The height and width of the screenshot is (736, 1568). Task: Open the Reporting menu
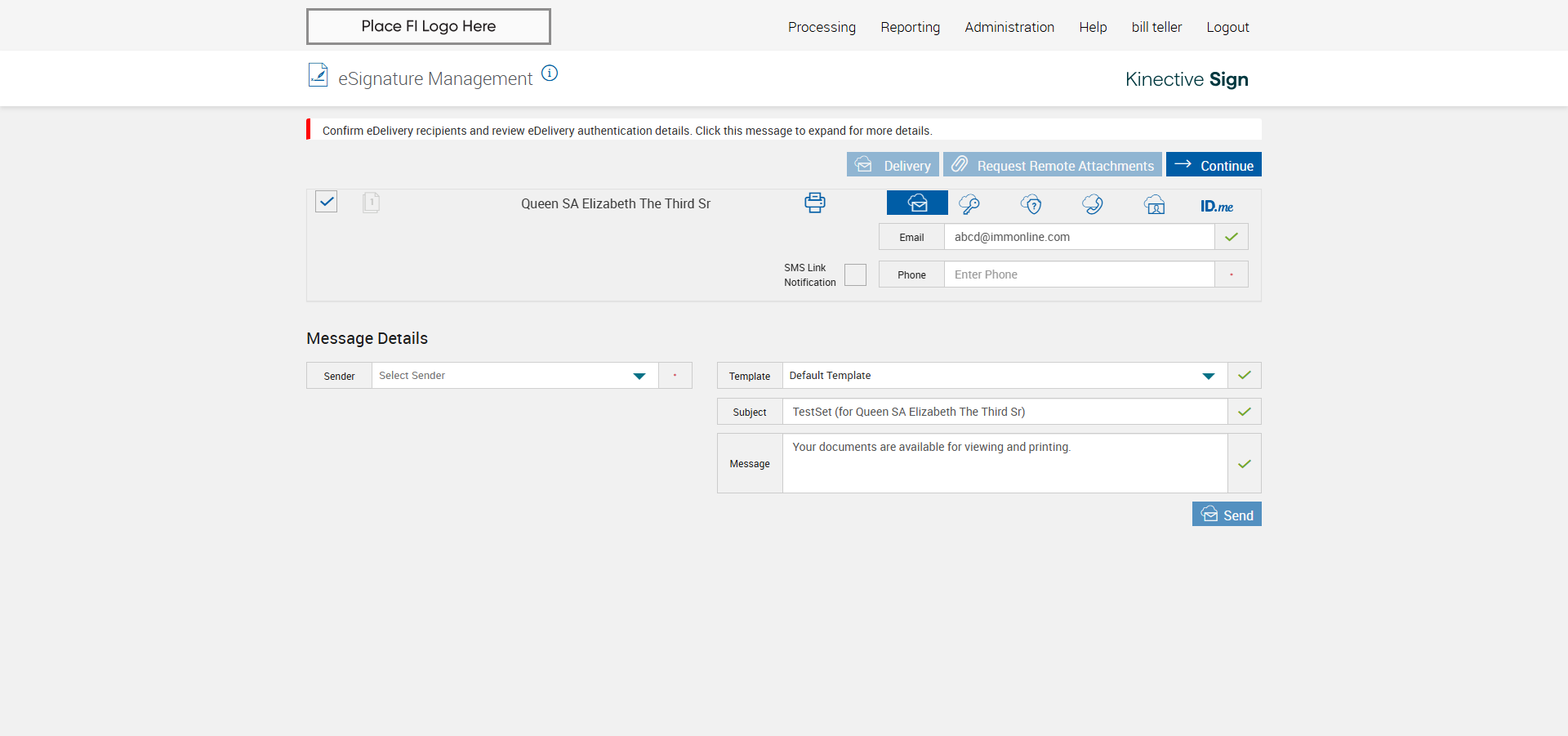[910, 27]
